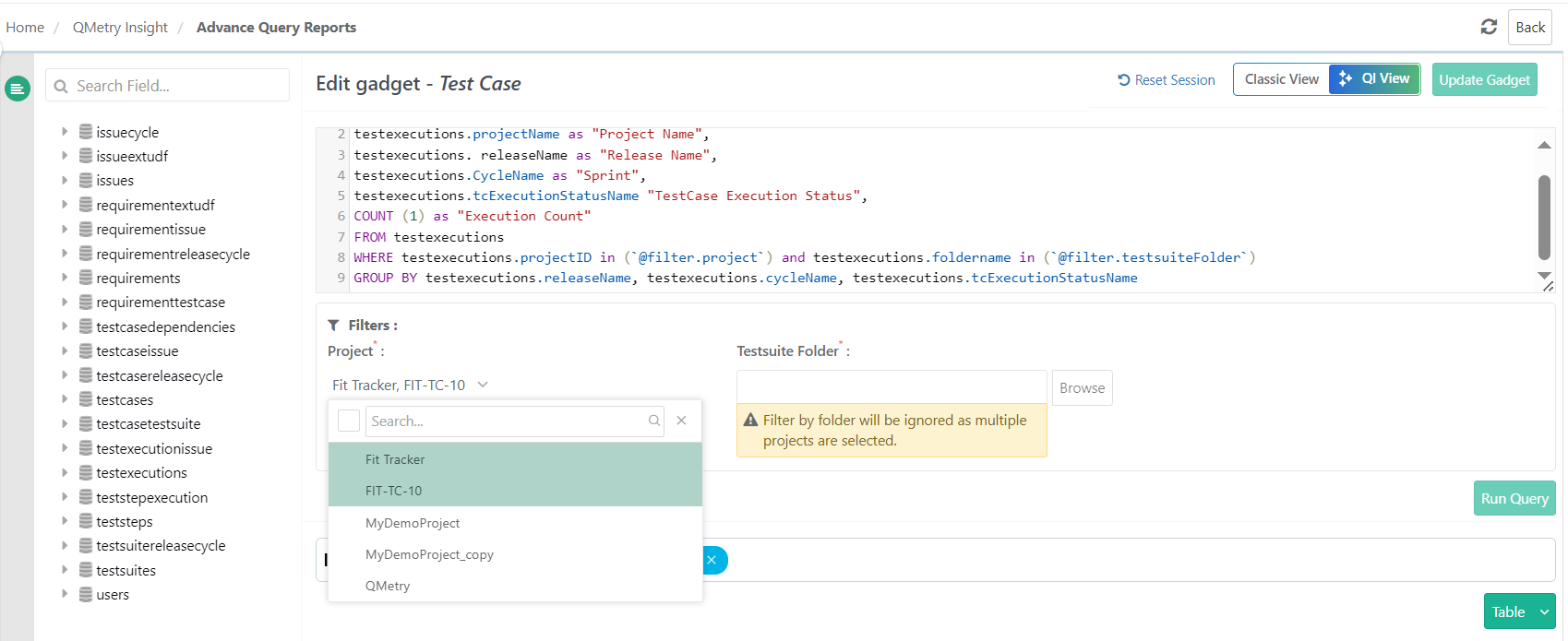
Task: Click the refresh icon beside Back
Action: pos(1489,27)
